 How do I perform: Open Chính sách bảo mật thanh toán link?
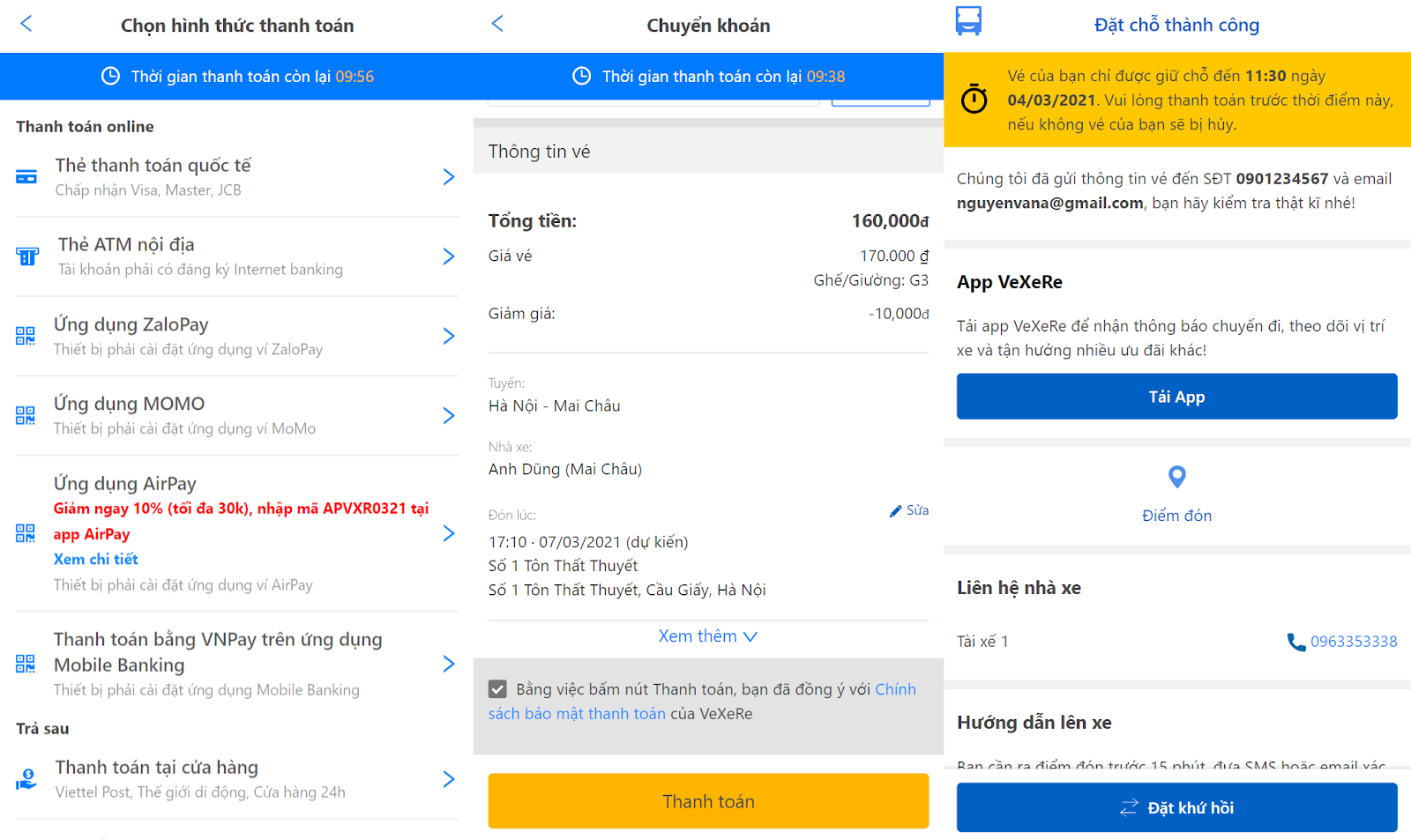pyautogui.click(x=702, y=702)
